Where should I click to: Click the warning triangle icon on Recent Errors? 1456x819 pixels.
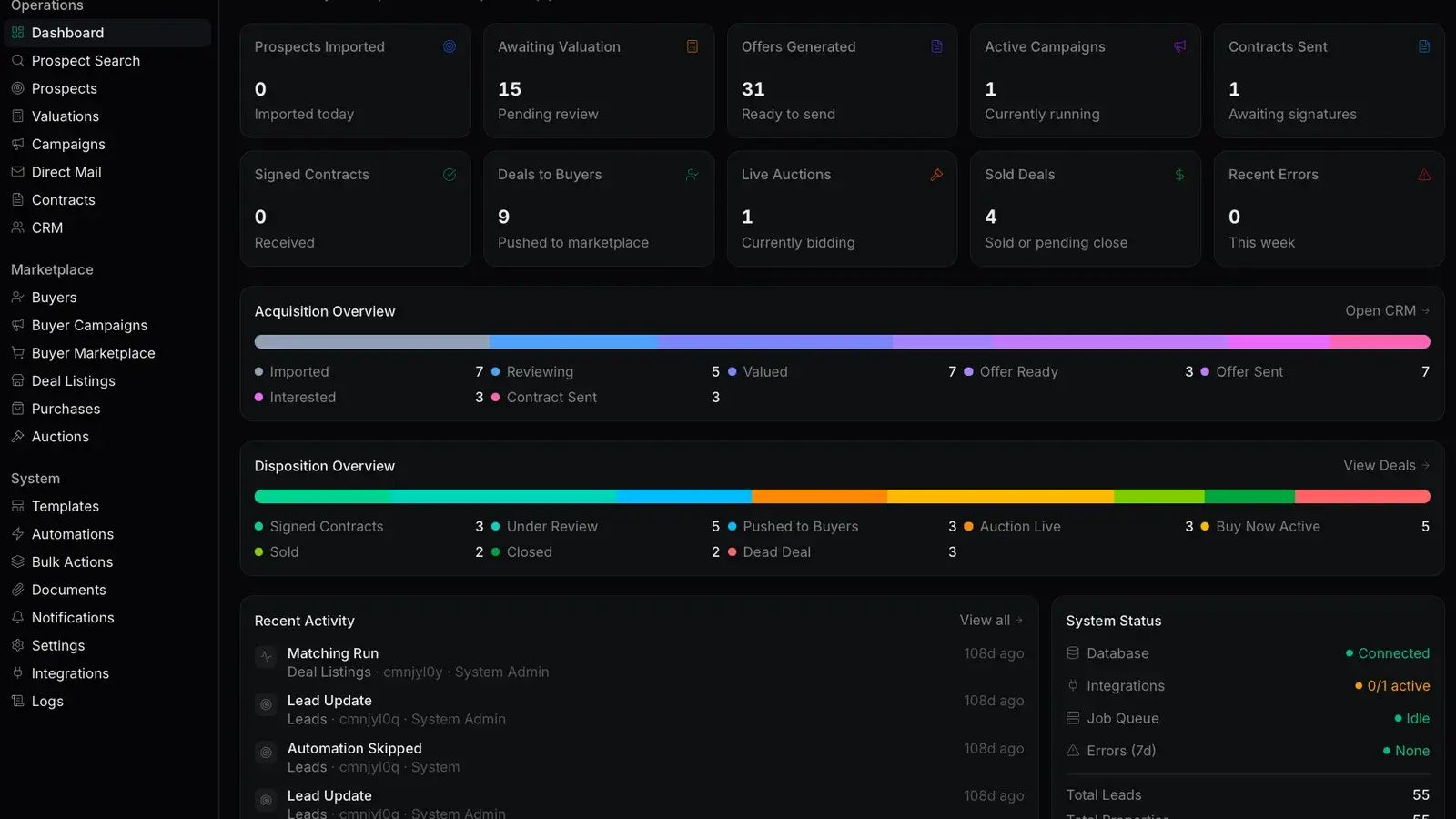click(1424, 175)
